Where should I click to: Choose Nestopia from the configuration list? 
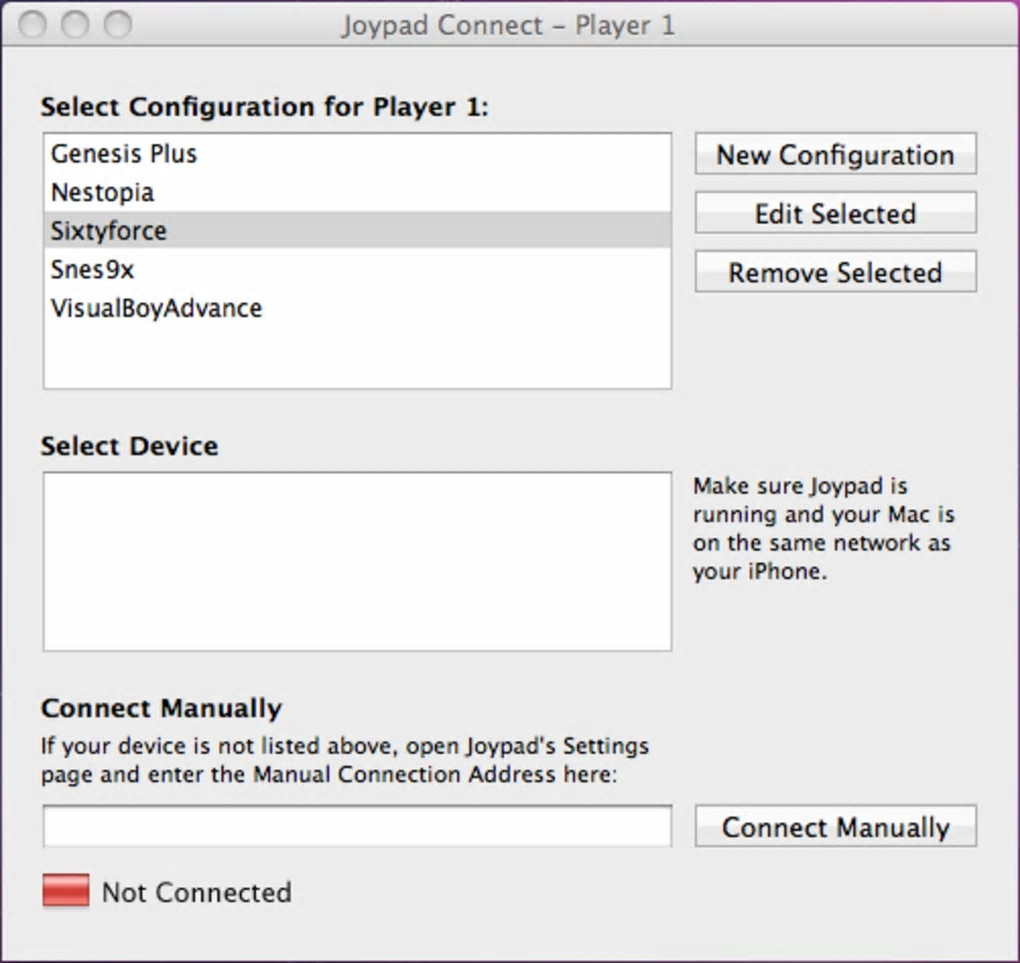(103, 192)
